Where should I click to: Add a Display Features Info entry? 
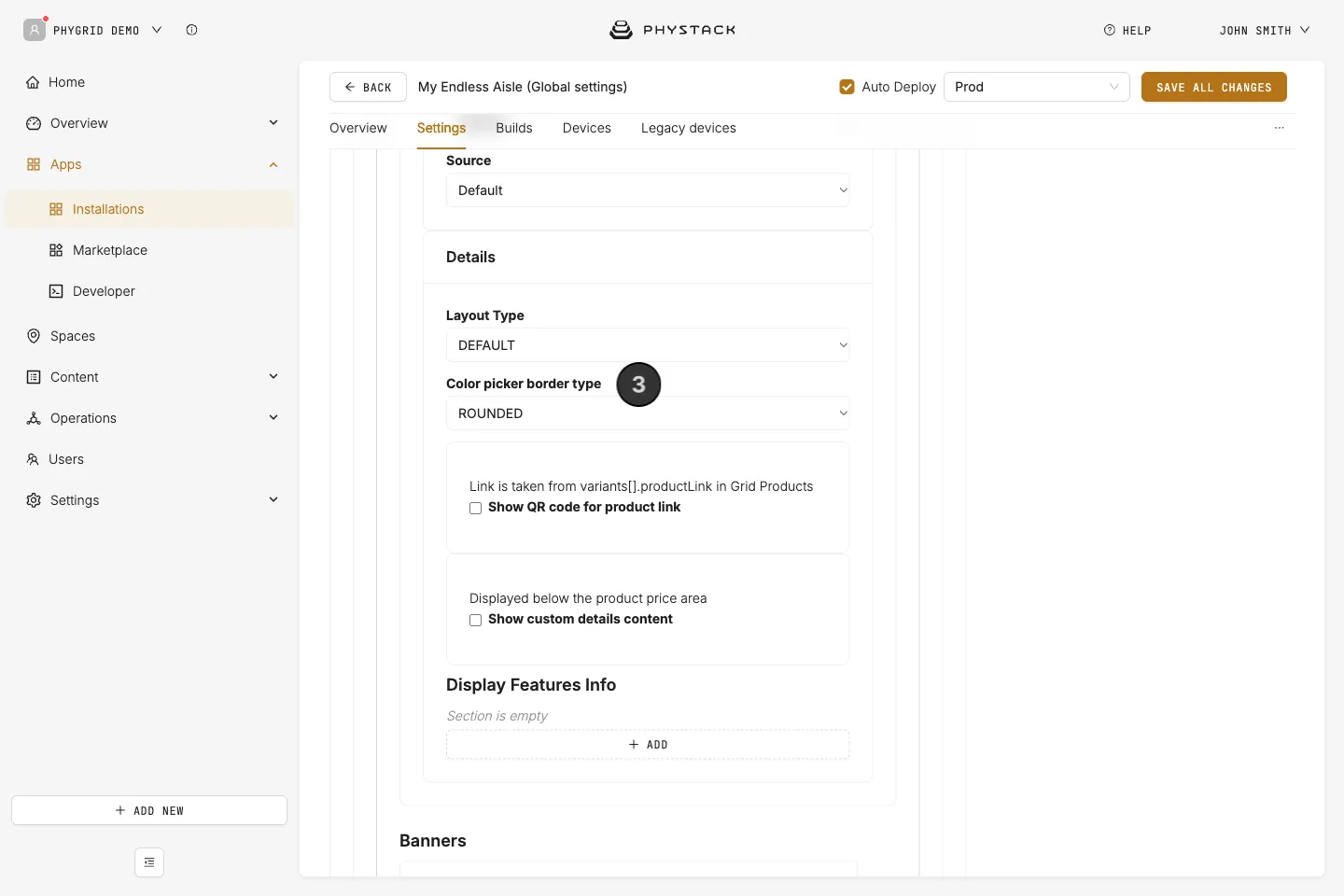click(x=648, y=745)
